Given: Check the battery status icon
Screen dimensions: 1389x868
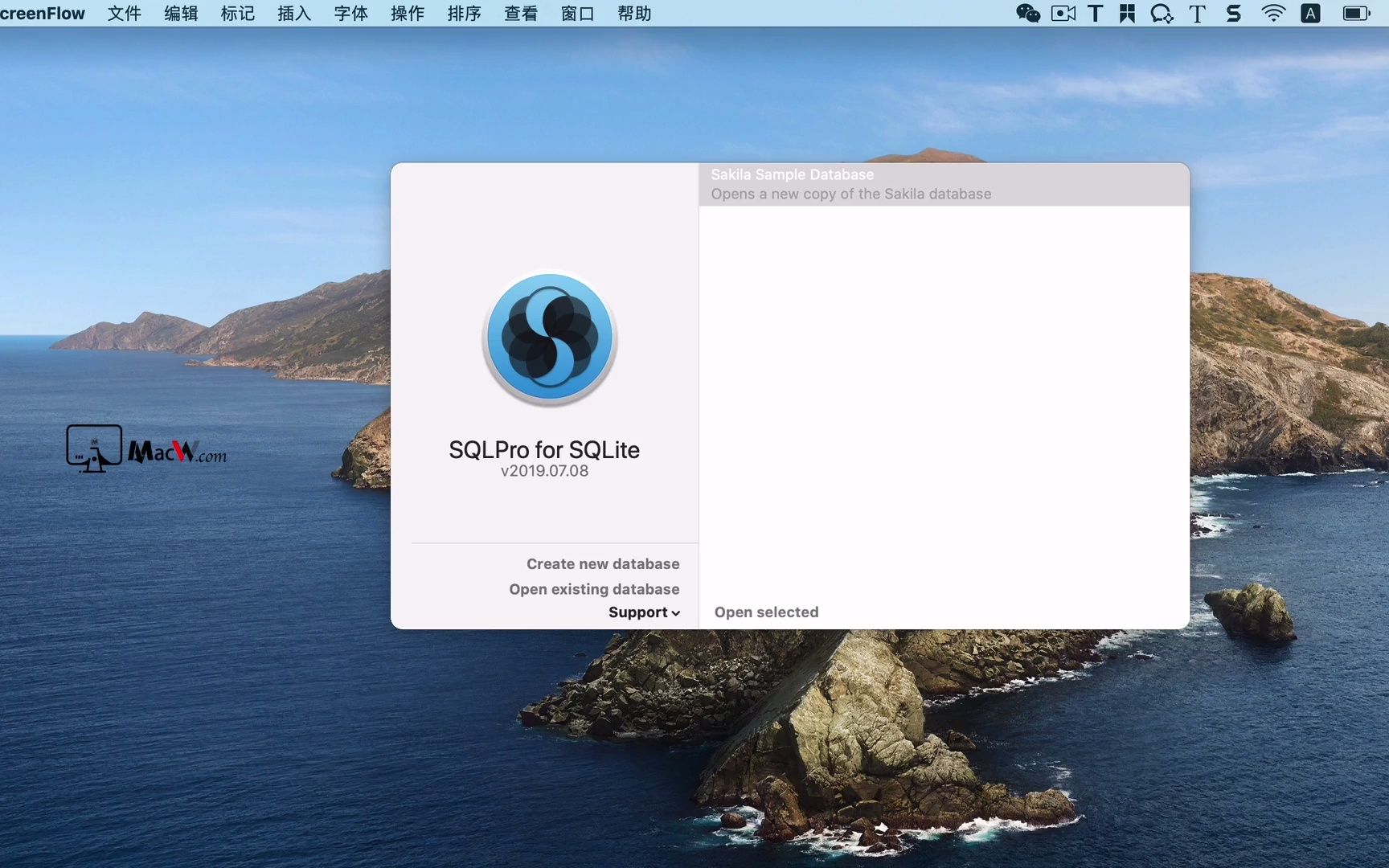Looking at the screenshot, I should [x=1357, y=14].
